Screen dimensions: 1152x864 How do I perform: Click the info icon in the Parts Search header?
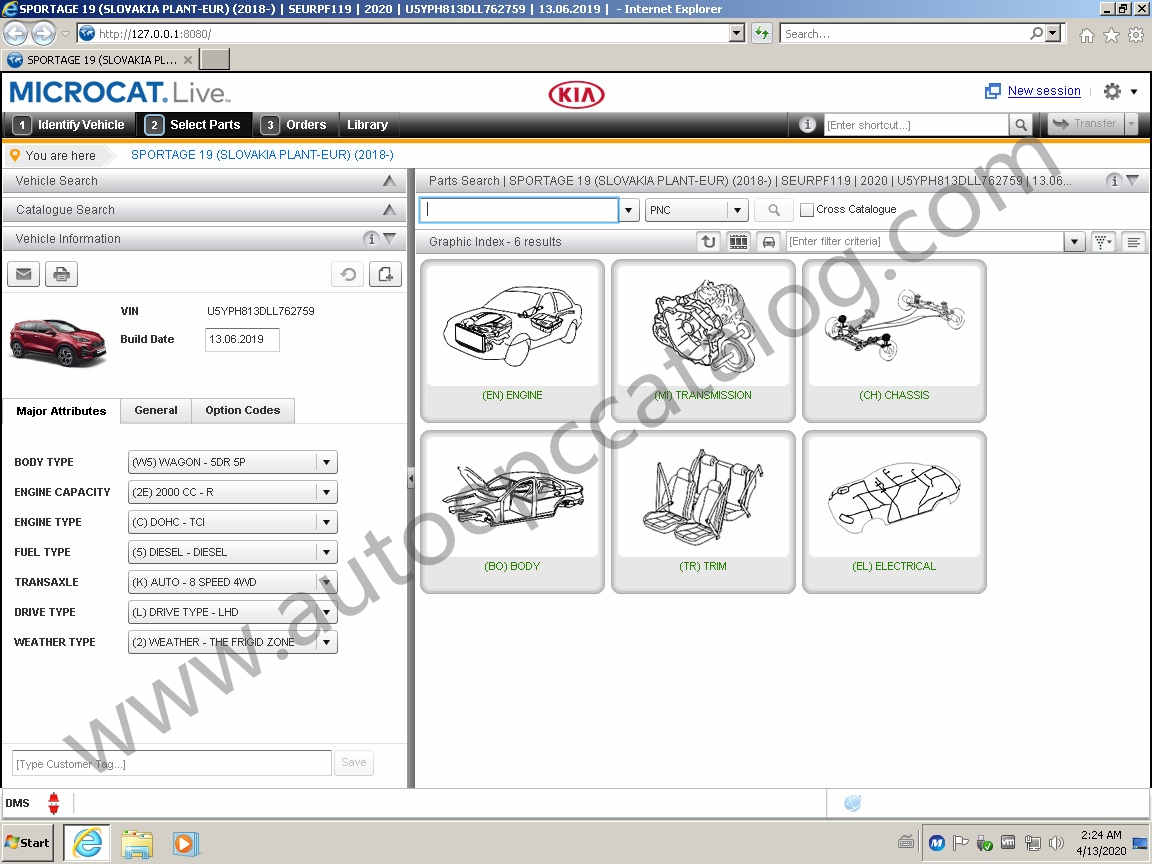click(x=1114, y=181)
